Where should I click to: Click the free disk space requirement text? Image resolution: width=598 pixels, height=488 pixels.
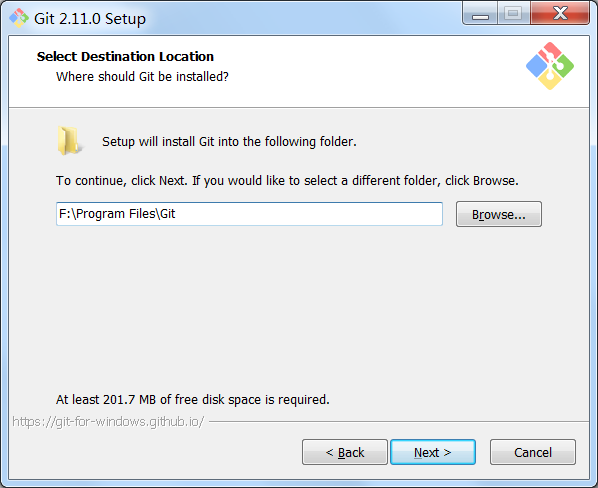coord(193,400)
